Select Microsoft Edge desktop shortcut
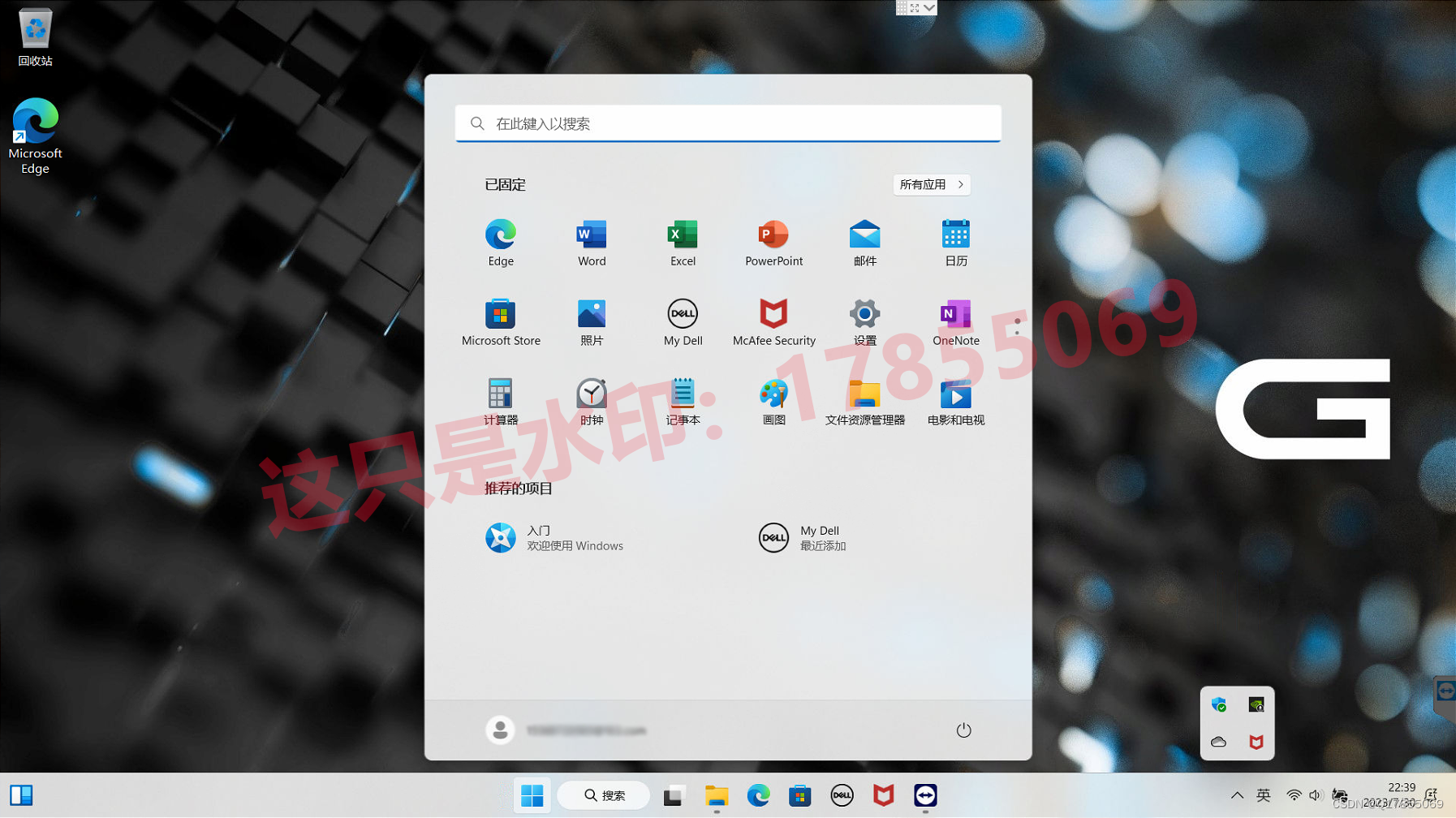Viewport: 1456px width, 818px height. tap(35, 136)
